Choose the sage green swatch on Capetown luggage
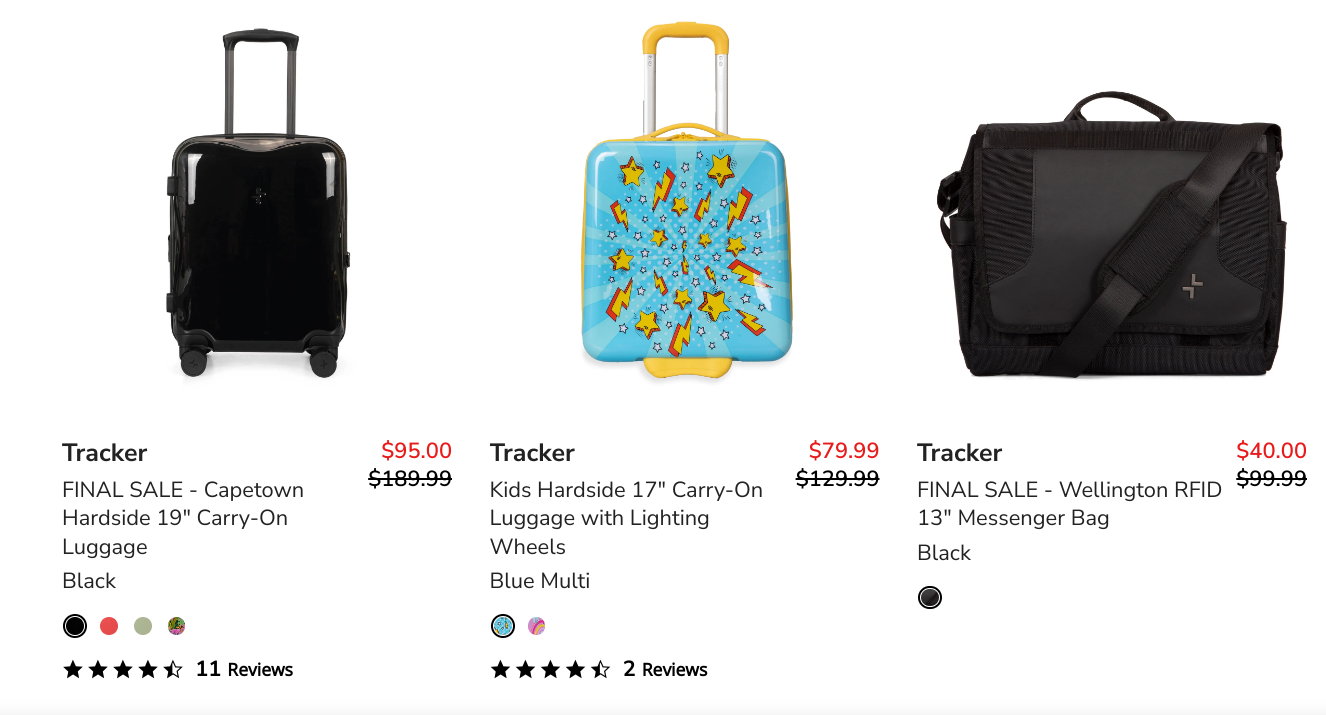Viewport: 1326px width, 715px height. [143, 626]
